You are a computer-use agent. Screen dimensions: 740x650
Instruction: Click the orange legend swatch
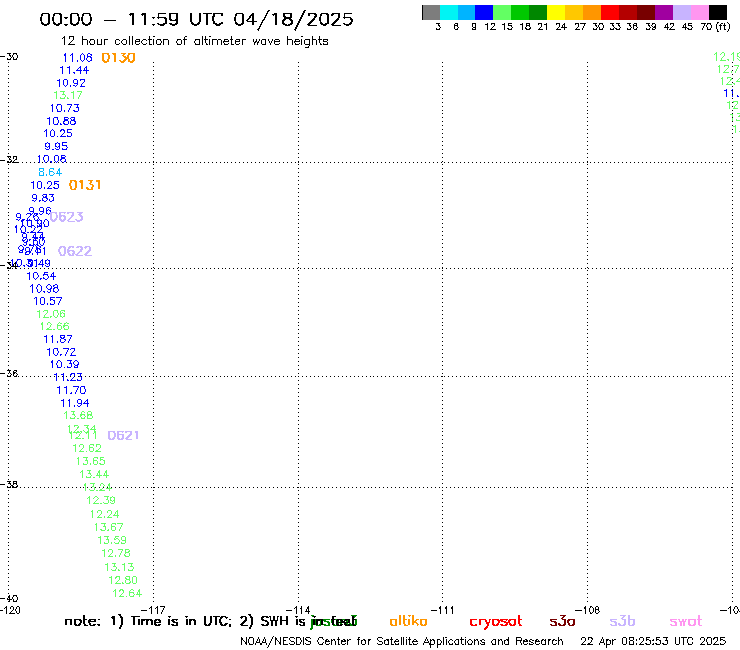click(592, 12)
